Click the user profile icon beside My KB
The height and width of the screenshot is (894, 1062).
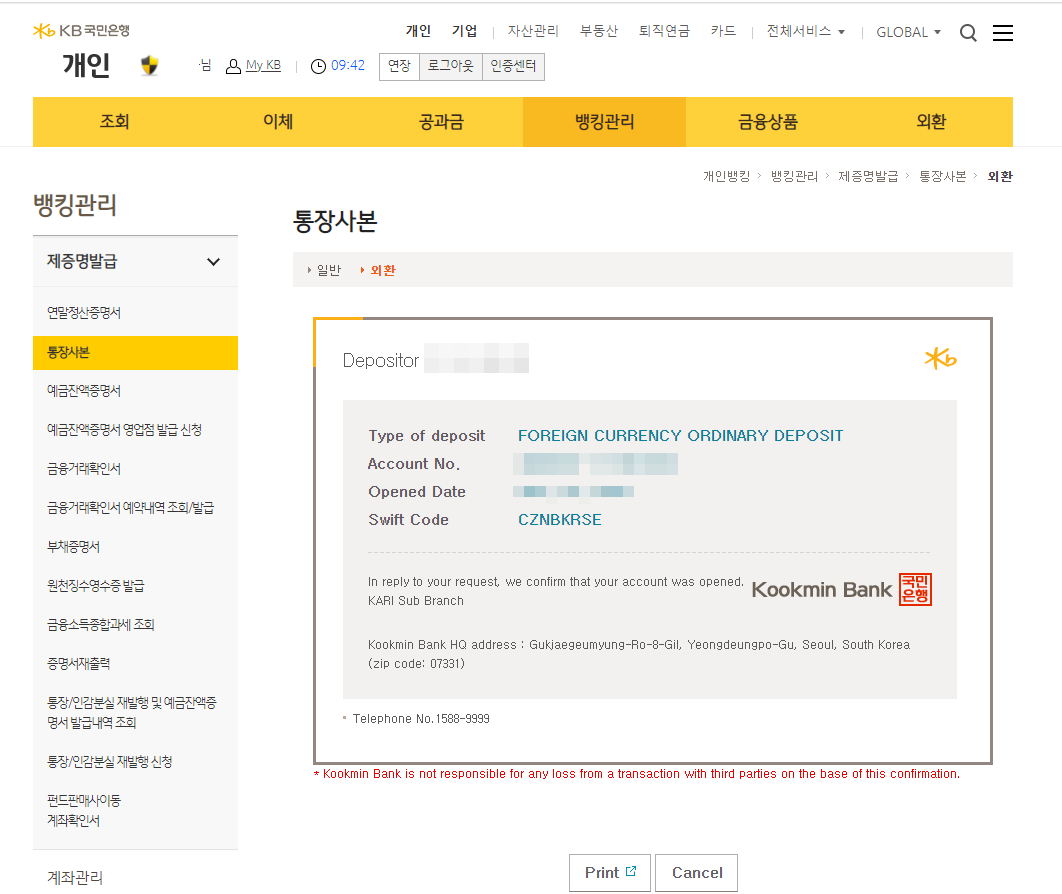click(x=233, y=66)
